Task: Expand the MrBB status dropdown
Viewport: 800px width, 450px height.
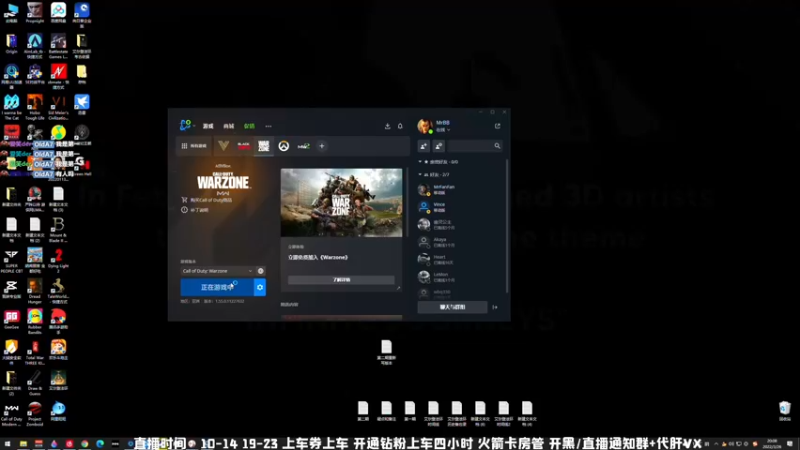Action: point(443,130)
